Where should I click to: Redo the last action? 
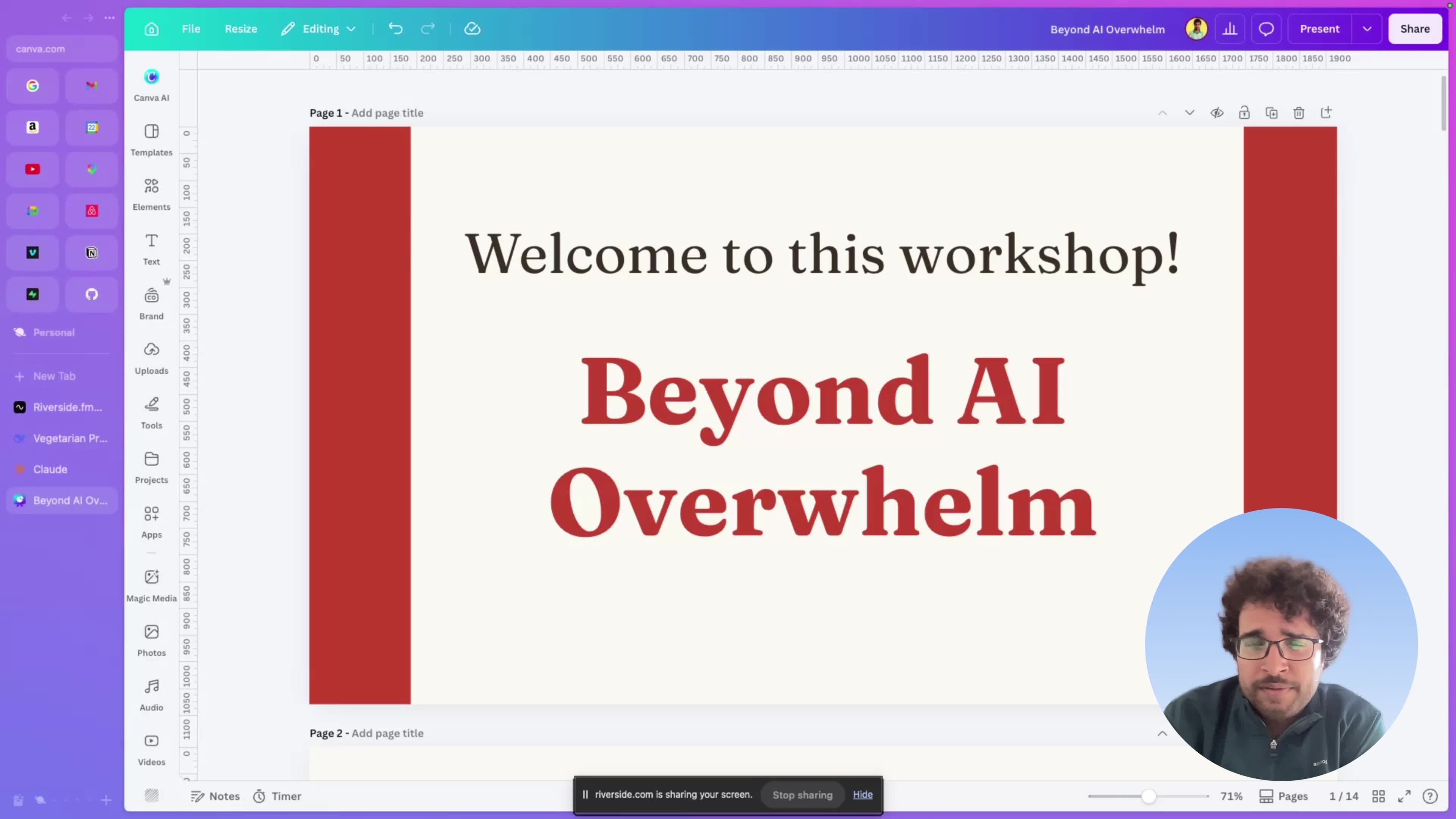tap(428, 29)
